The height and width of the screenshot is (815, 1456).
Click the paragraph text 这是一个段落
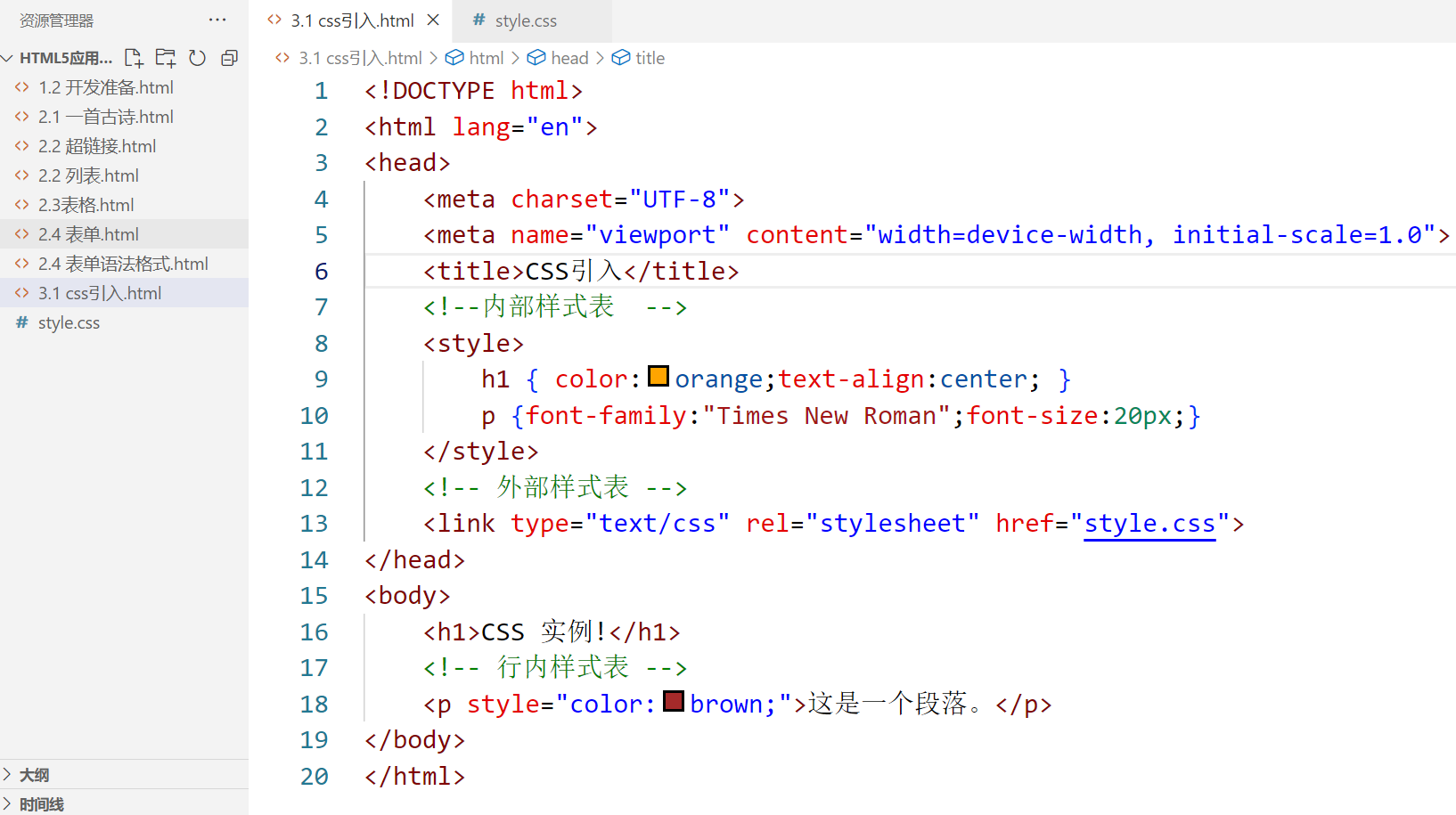tap(896, 705)
